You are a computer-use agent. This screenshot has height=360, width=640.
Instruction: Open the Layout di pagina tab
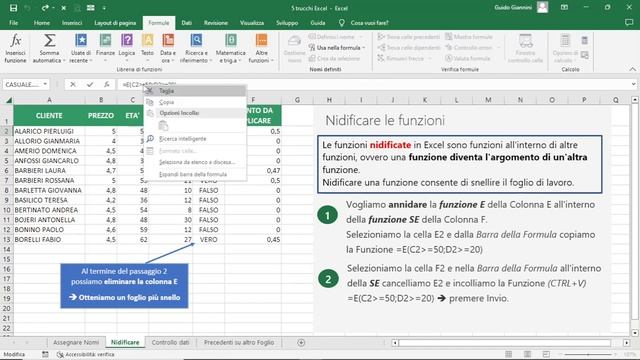pyautogui.click(x=115, y=23)
